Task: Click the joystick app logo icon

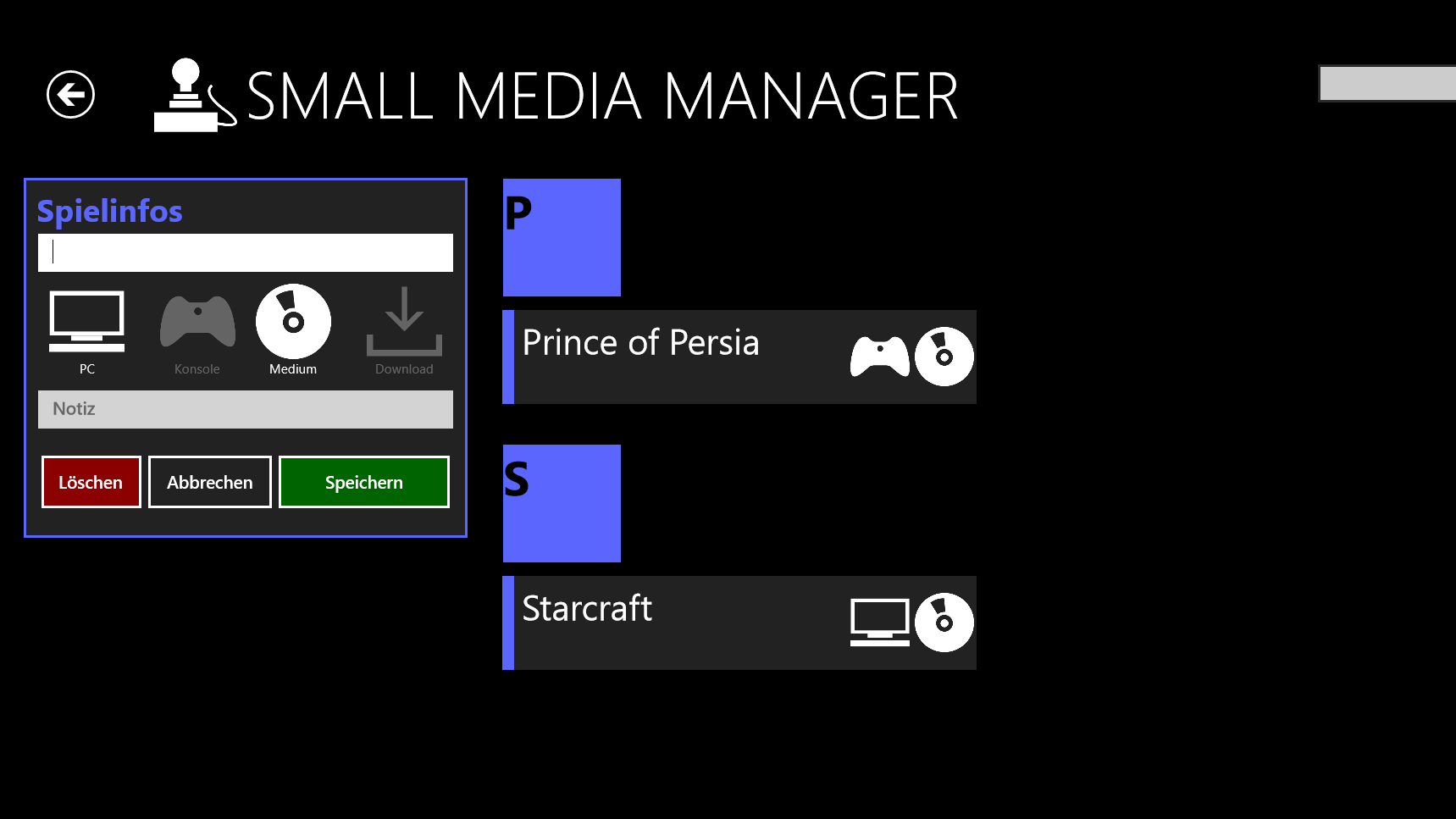Action: coord(195,95)
